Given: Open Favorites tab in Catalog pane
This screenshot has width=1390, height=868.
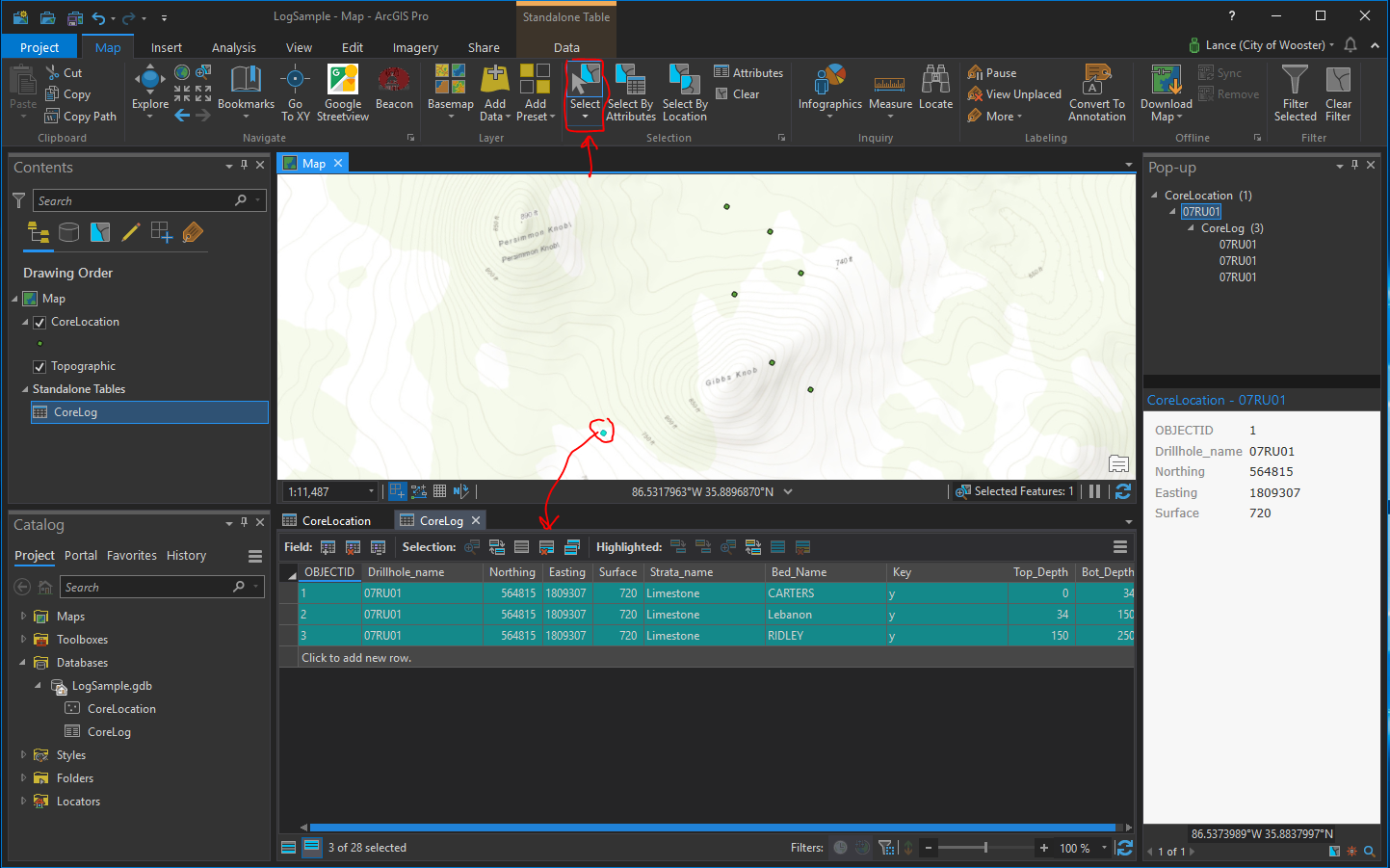Looking at the screenshot, I should pos(132,555).
